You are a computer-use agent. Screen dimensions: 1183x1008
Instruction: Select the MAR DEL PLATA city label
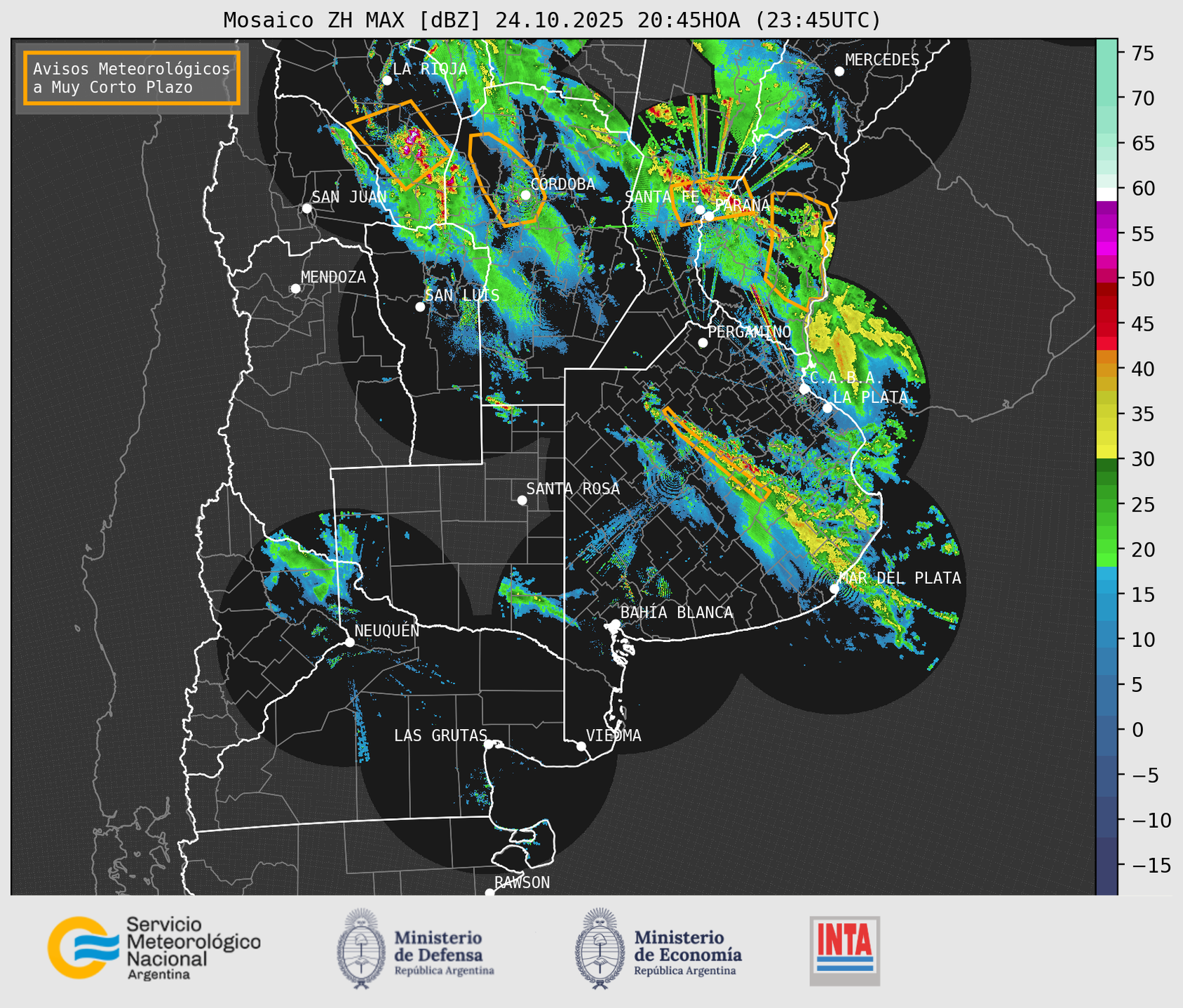click(x=900, y=578)
